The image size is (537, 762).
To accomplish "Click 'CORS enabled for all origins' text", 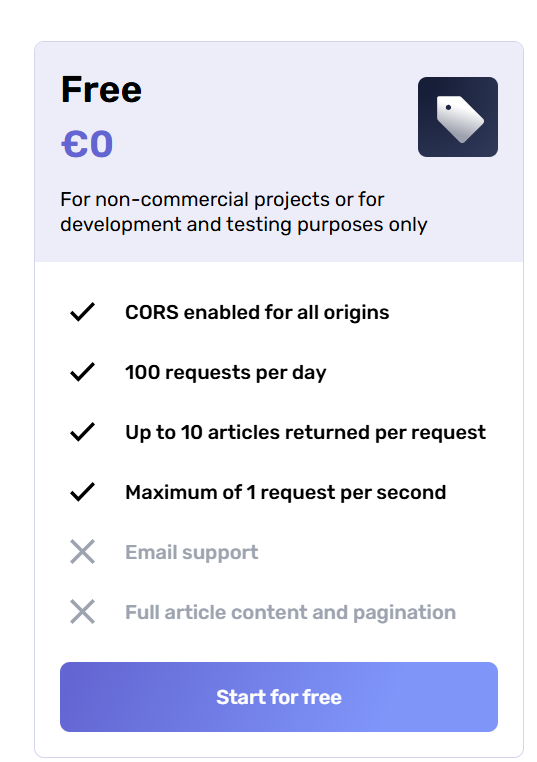I will 257,312.
